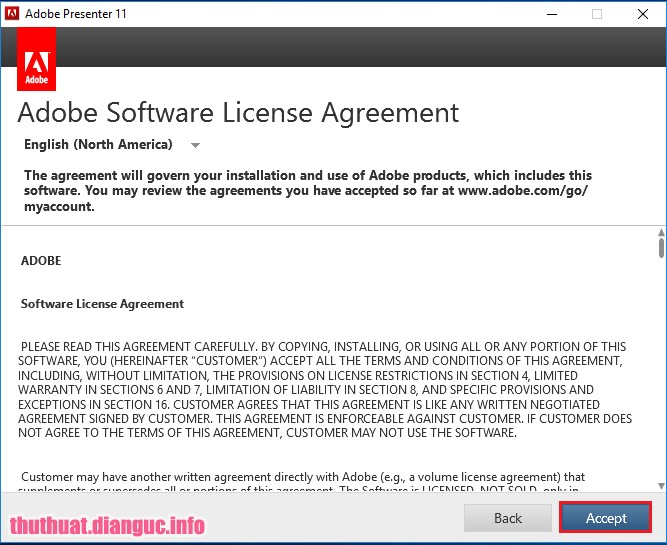Click the www.adobe.com/go/myaccount text
Viewport: 667px width, 545px height.
[x=523, y=191]
